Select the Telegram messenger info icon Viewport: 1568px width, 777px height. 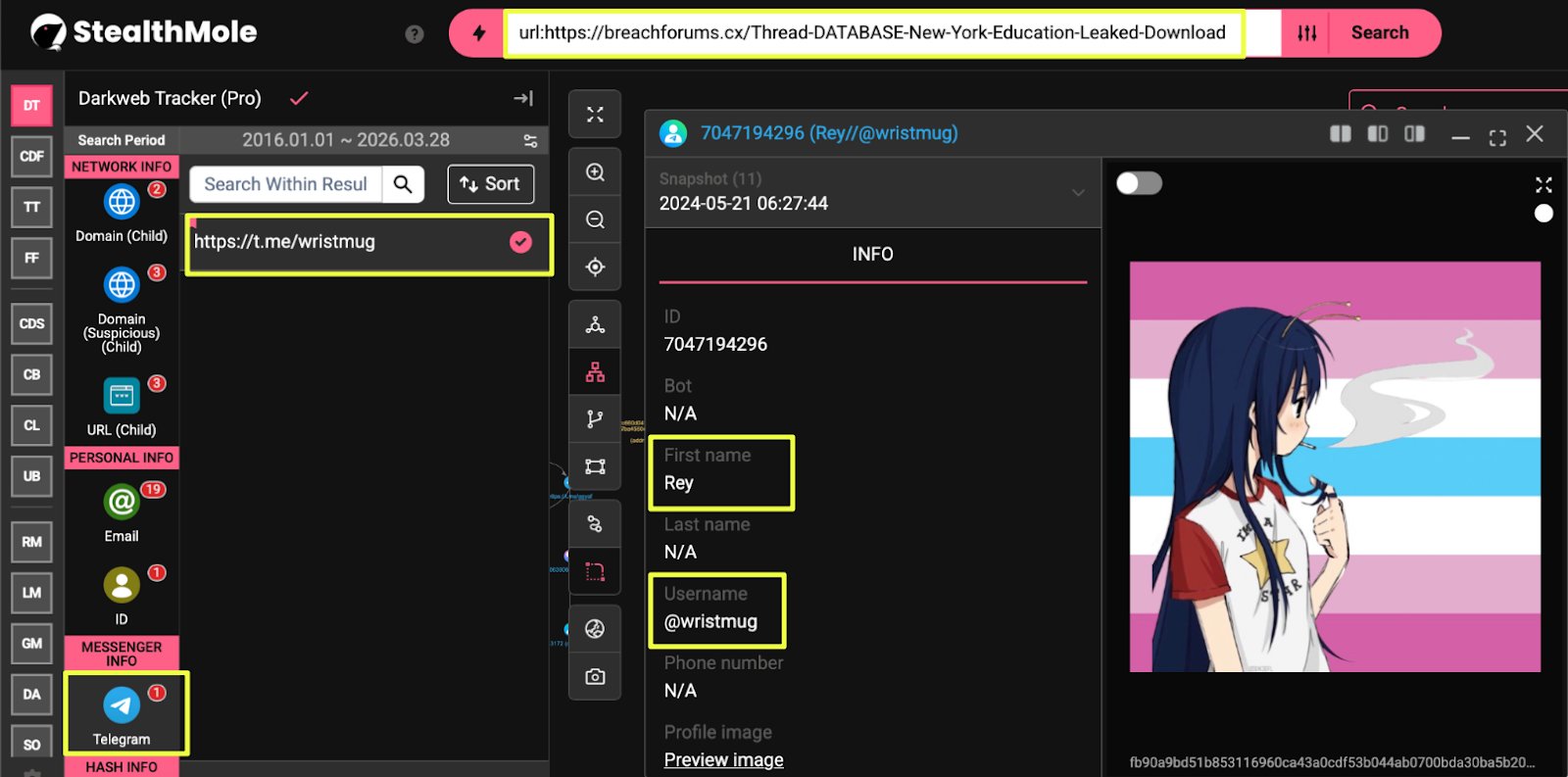(x=122, y=705)
